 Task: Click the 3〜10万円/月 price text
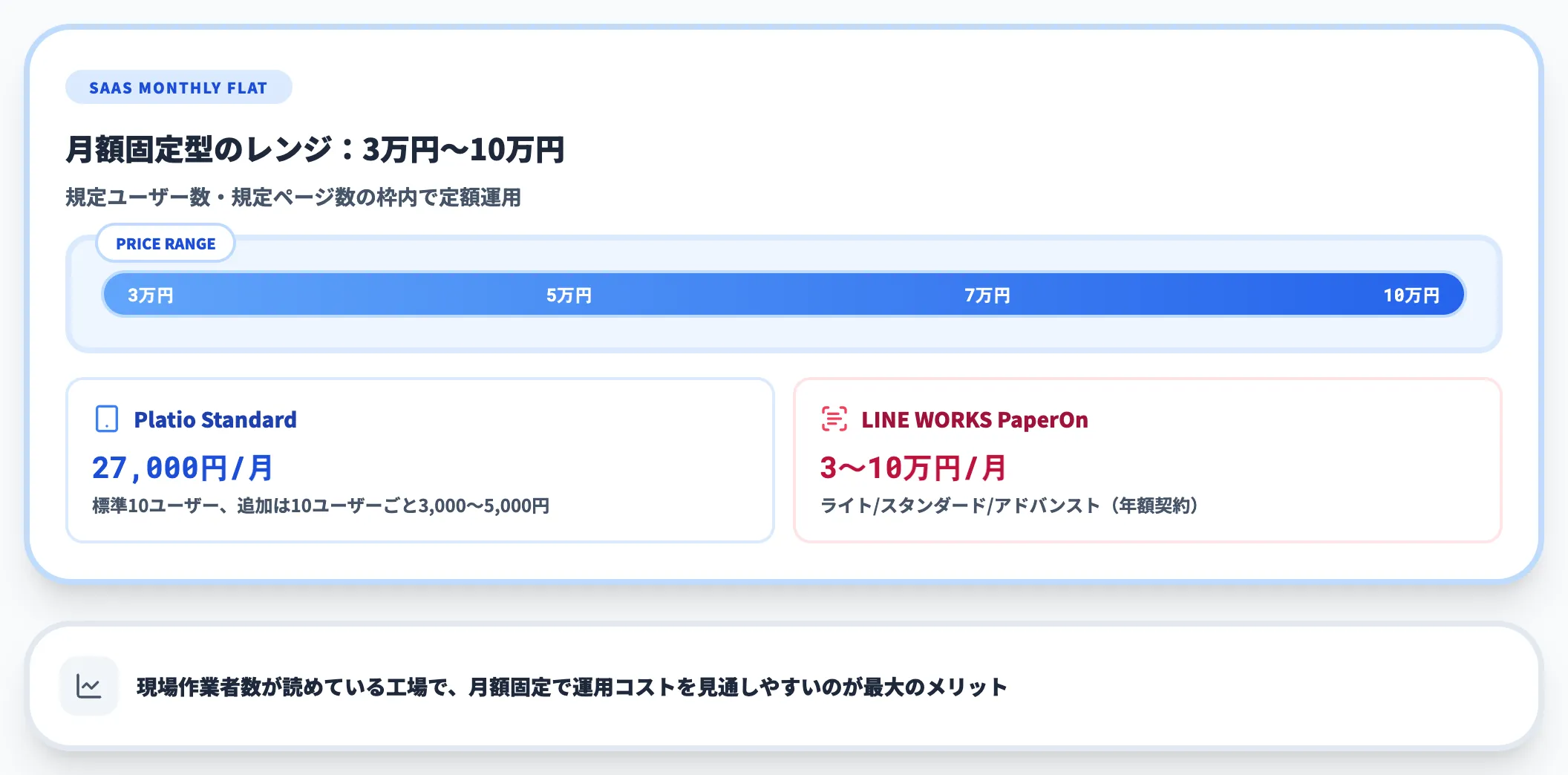click(x=913, y=468)
